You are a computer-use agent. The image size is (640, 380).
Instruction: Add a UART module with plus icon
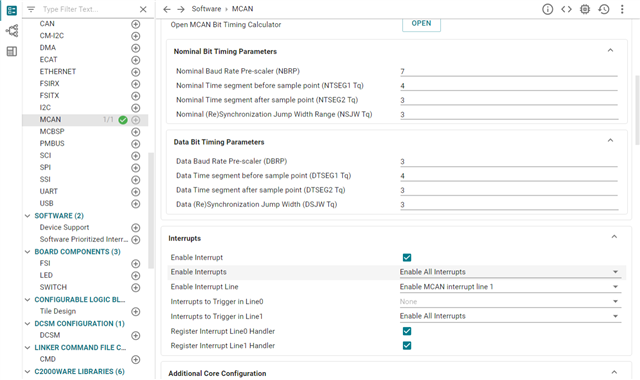click(x=136, y=191)
